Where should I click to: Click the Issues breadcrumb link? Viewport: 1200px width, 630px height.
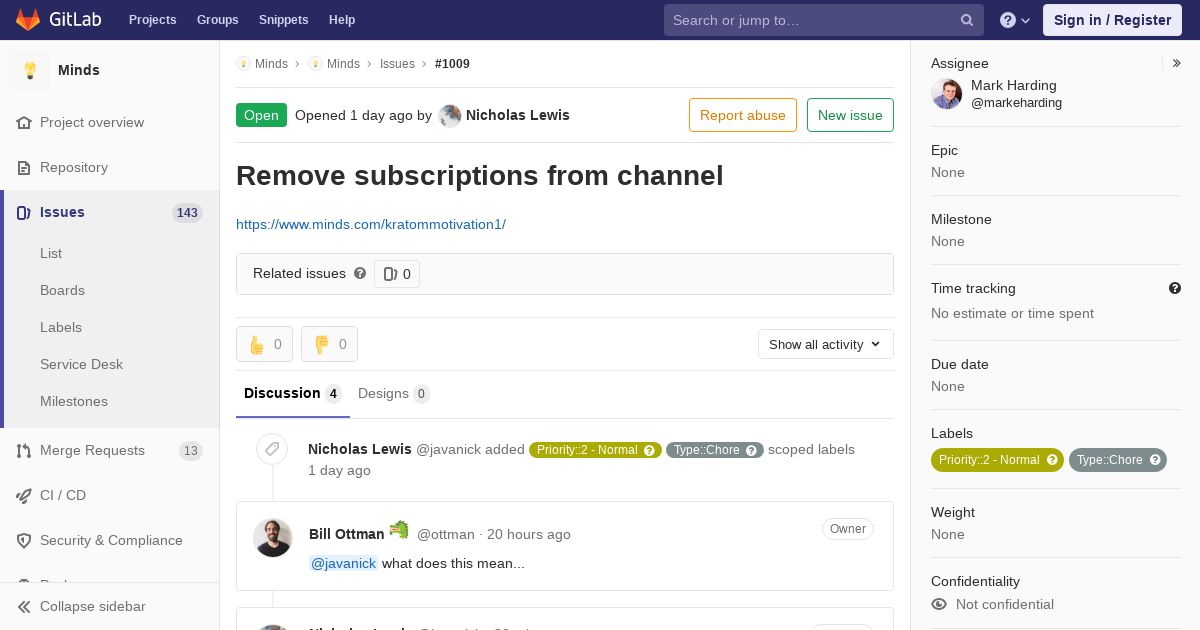[397, 63]
